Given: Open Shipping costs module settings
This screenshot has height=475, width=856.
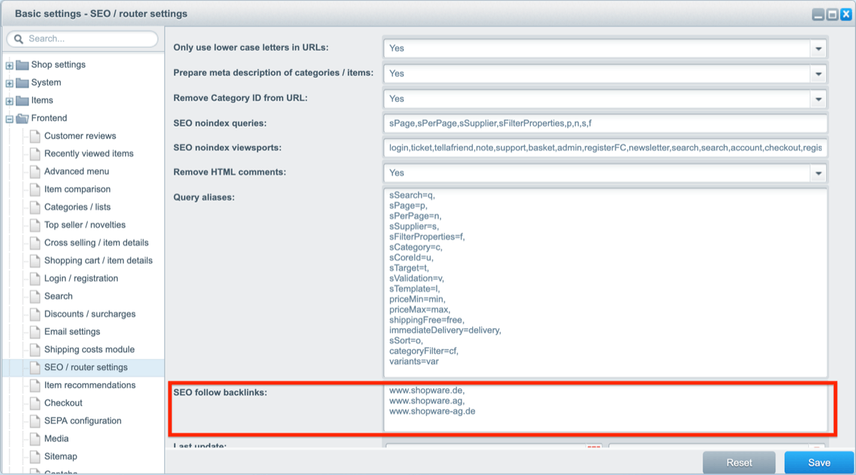Looking at the screenshot, I should tap(90, 350).
